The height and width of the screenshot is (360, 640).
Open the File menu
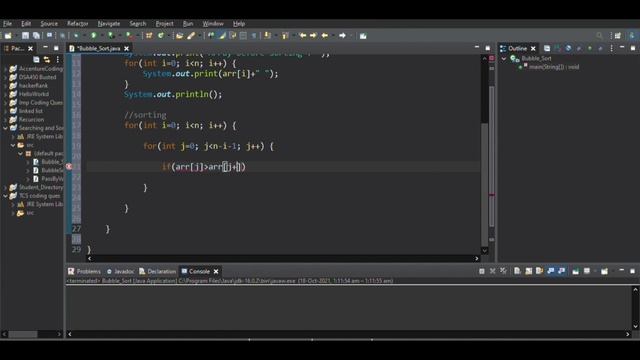point(7,24)
